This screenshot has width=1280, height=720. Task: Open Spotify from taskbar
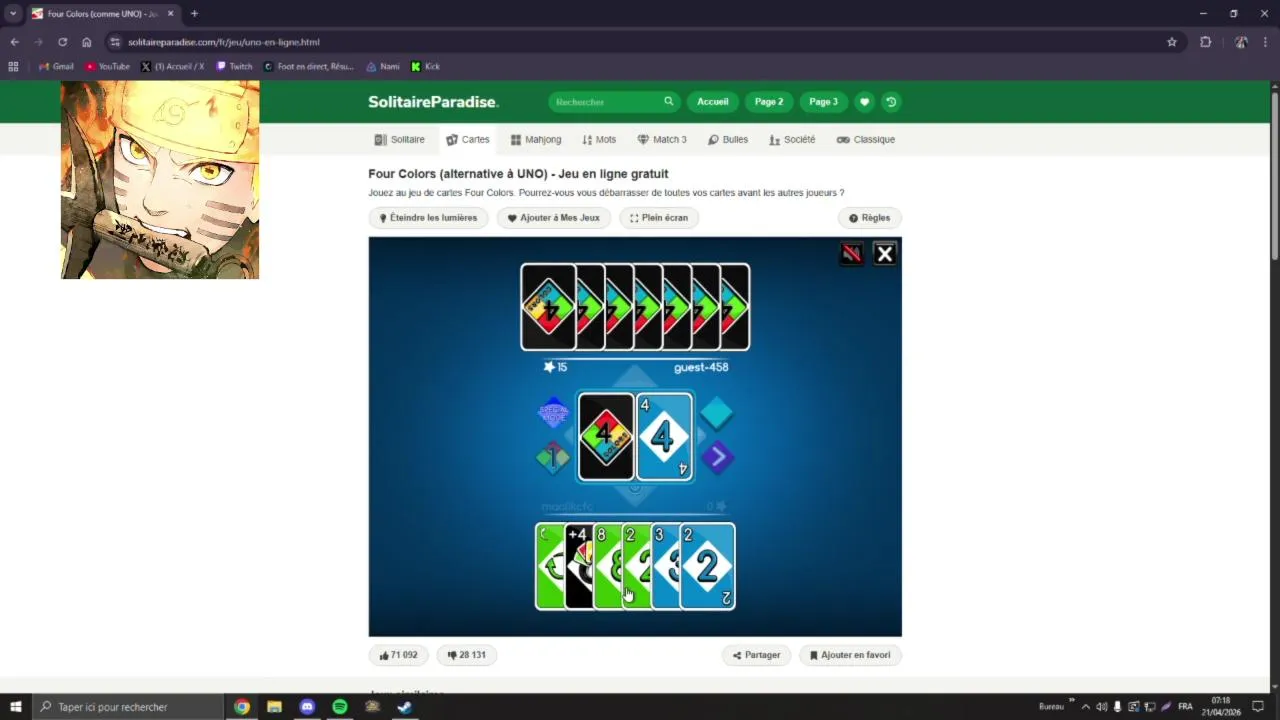pyautogui.click(x=340, y=707)
